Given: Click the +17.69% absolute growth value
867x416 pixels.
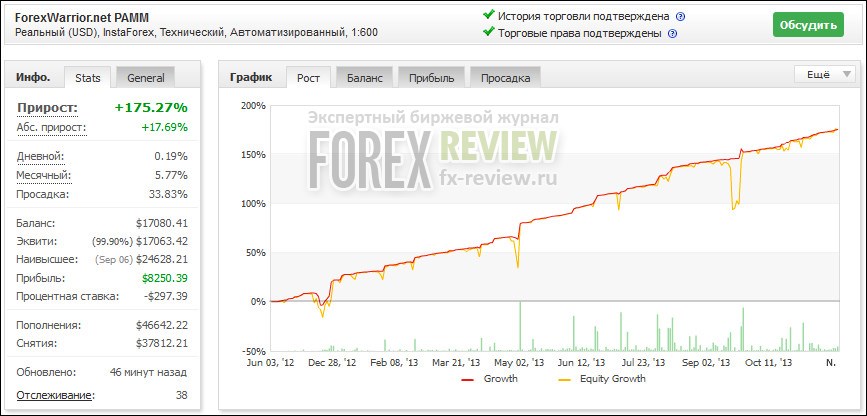Looking at the screenshot, I should point(164,128).
